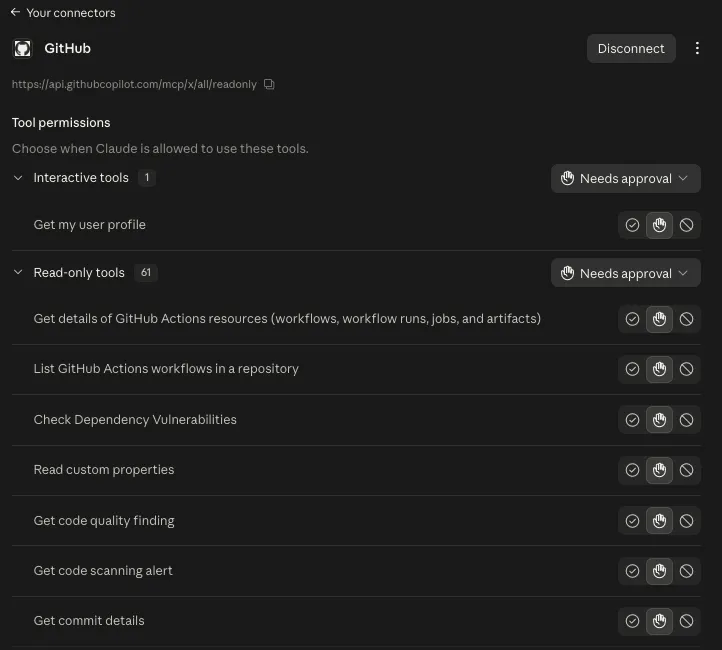This screenshot has height=650, width=722.
Task: Always allow Get code quality finding
Action: tap(632, 521)
